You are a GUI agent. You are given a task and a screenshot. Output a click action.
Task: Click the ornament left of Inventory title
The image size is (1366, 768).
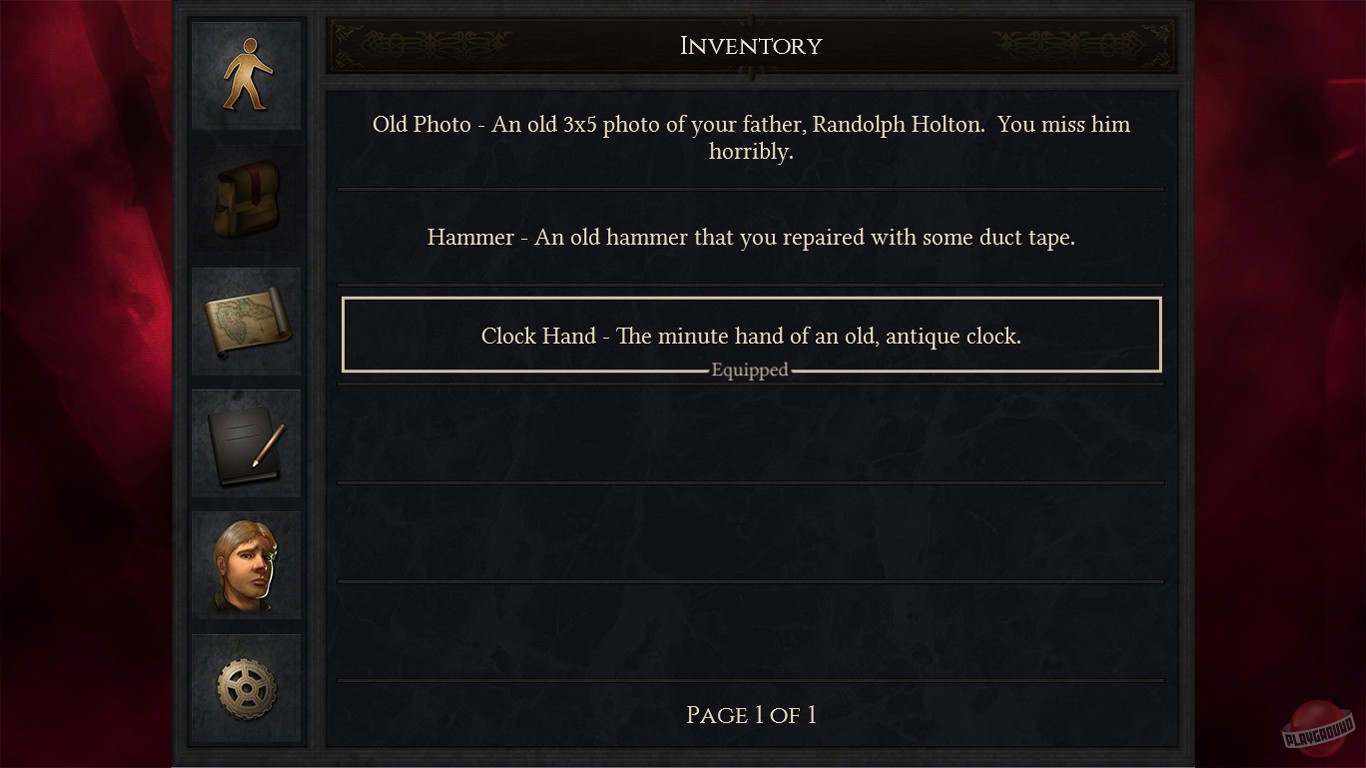(x=420, y=44)
